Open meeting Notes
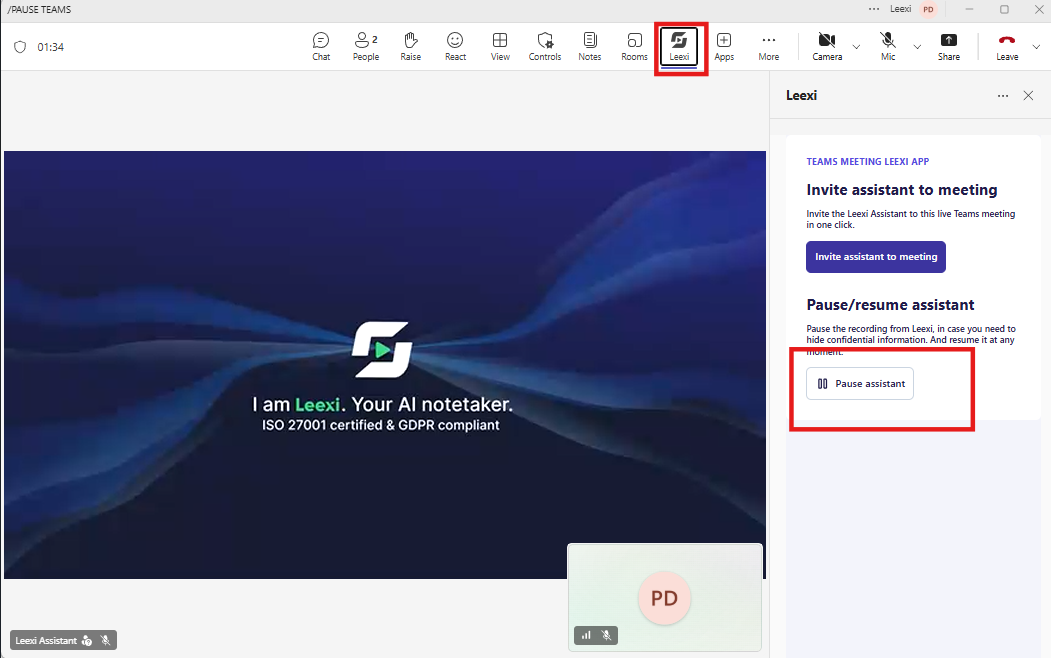1051x658 pixels. pos(590,47)
